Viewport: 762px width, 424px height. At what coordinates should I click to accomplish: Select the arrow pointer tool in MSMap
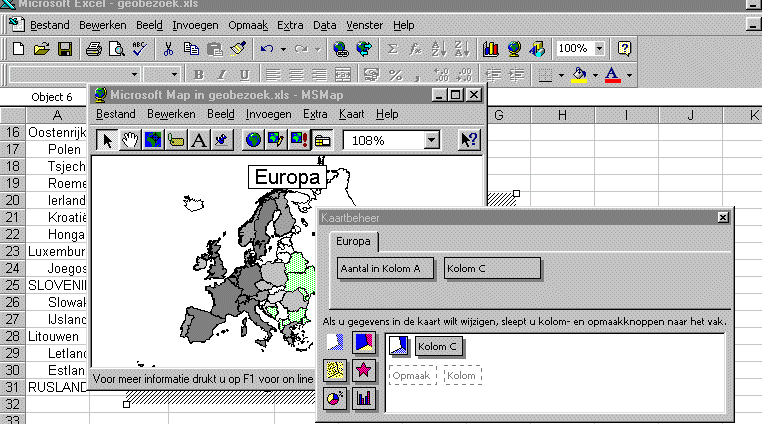pyautogui.click(x=107, y=140)
